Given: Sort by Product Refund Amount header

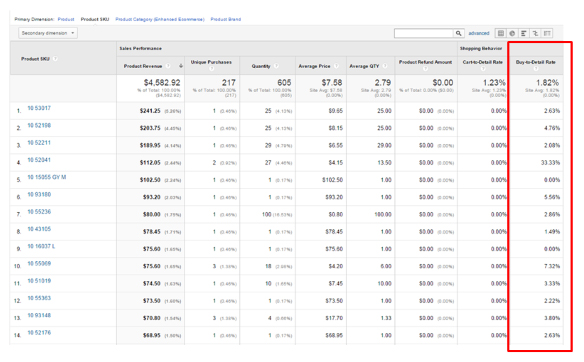Looking at the screenshot, I should point(425,62).
